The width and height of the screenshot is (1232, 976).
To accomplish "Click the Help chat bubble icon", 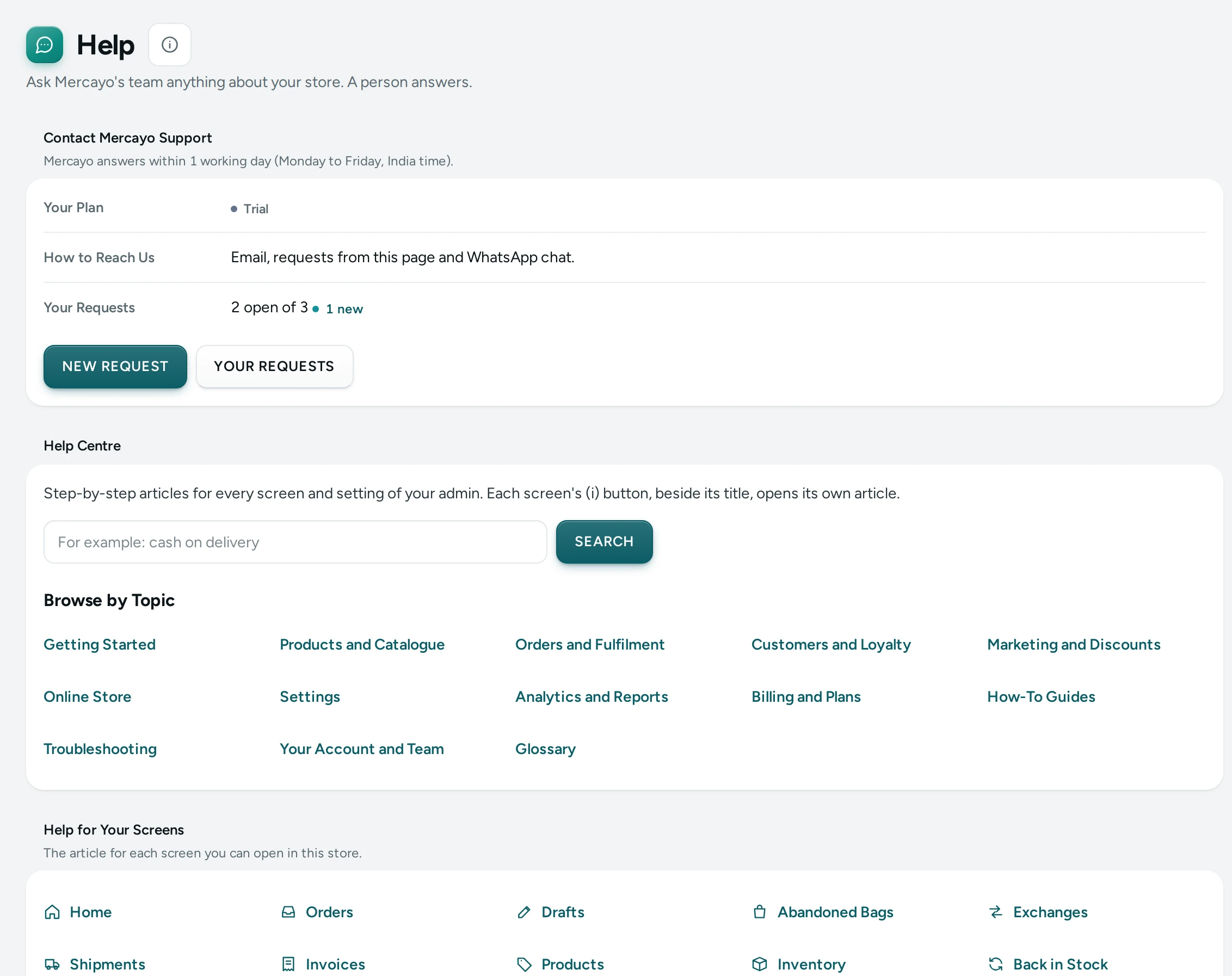I will [x=45, y=45].
